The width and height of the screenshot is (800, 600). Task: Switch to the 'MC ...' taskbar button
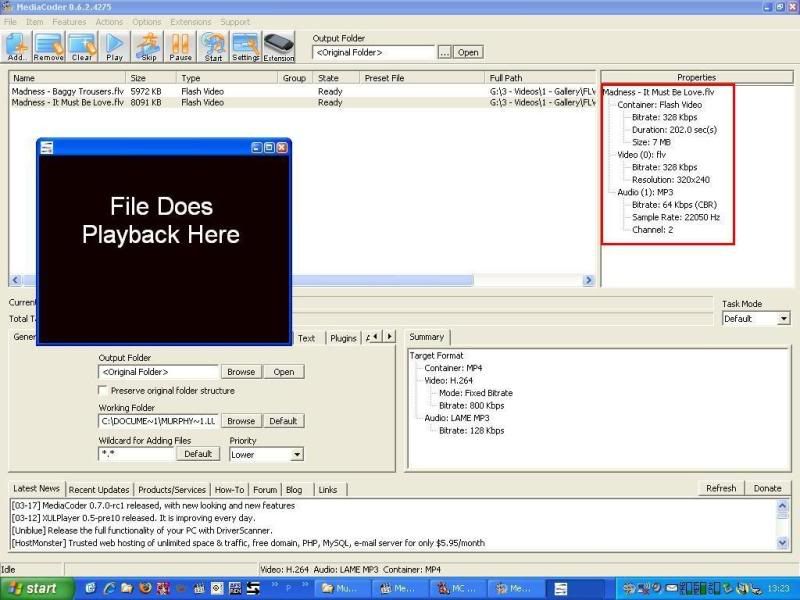457,589
